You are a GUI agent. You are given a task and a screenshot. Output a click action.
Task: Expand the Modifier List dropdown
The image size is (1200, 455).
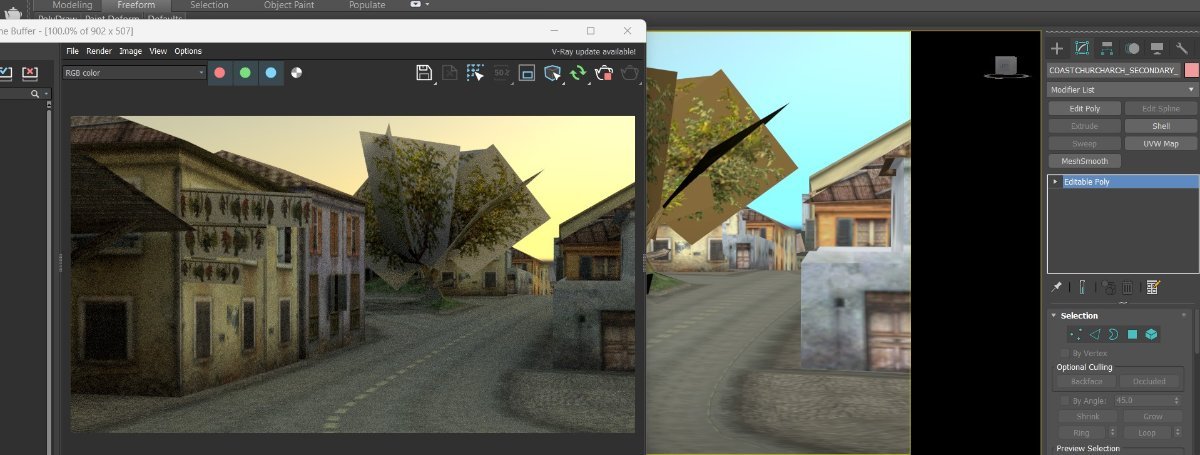pos(1121,90)
